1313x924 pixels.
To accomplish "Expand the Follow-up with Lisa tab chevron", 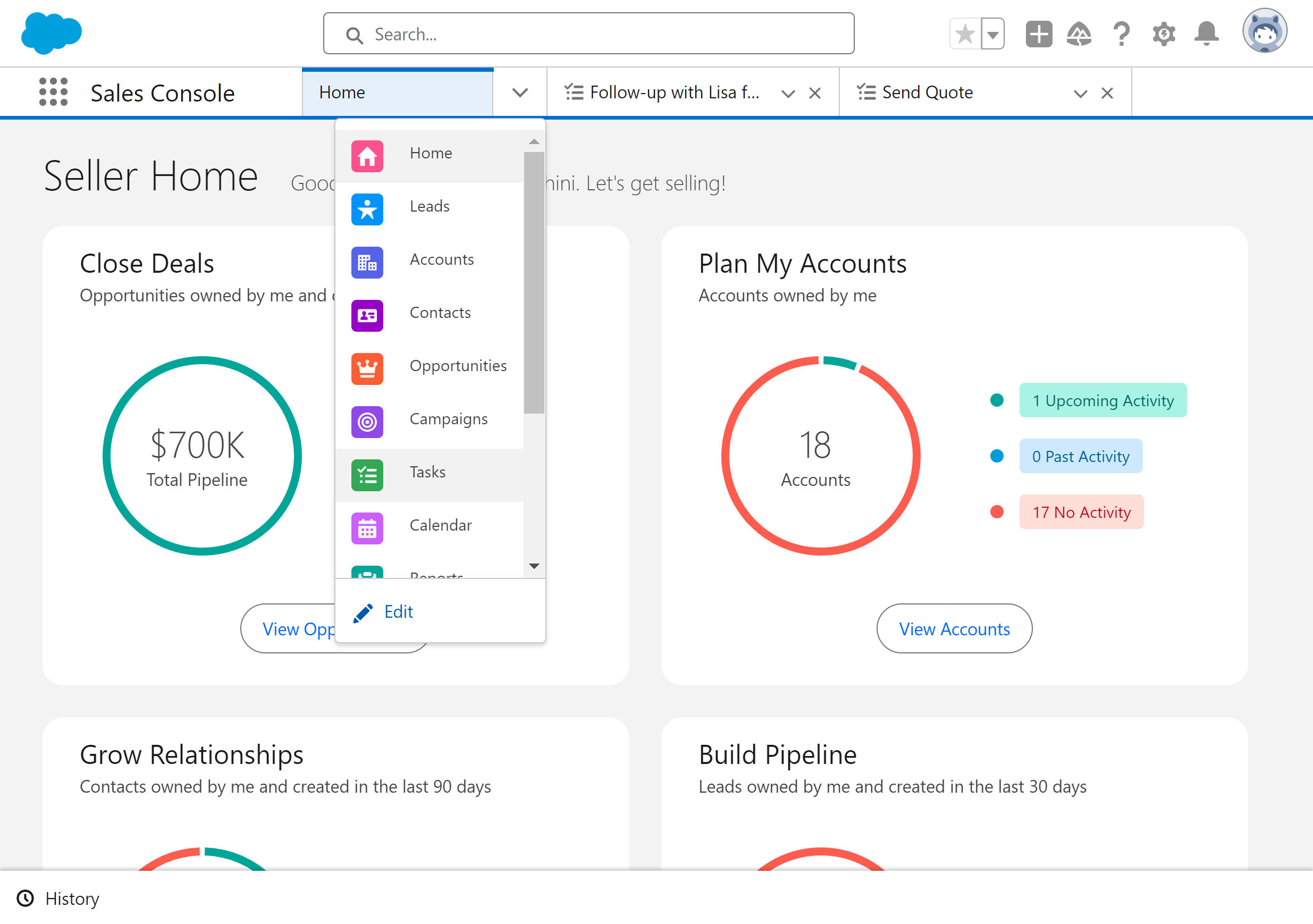I will 787,93.
